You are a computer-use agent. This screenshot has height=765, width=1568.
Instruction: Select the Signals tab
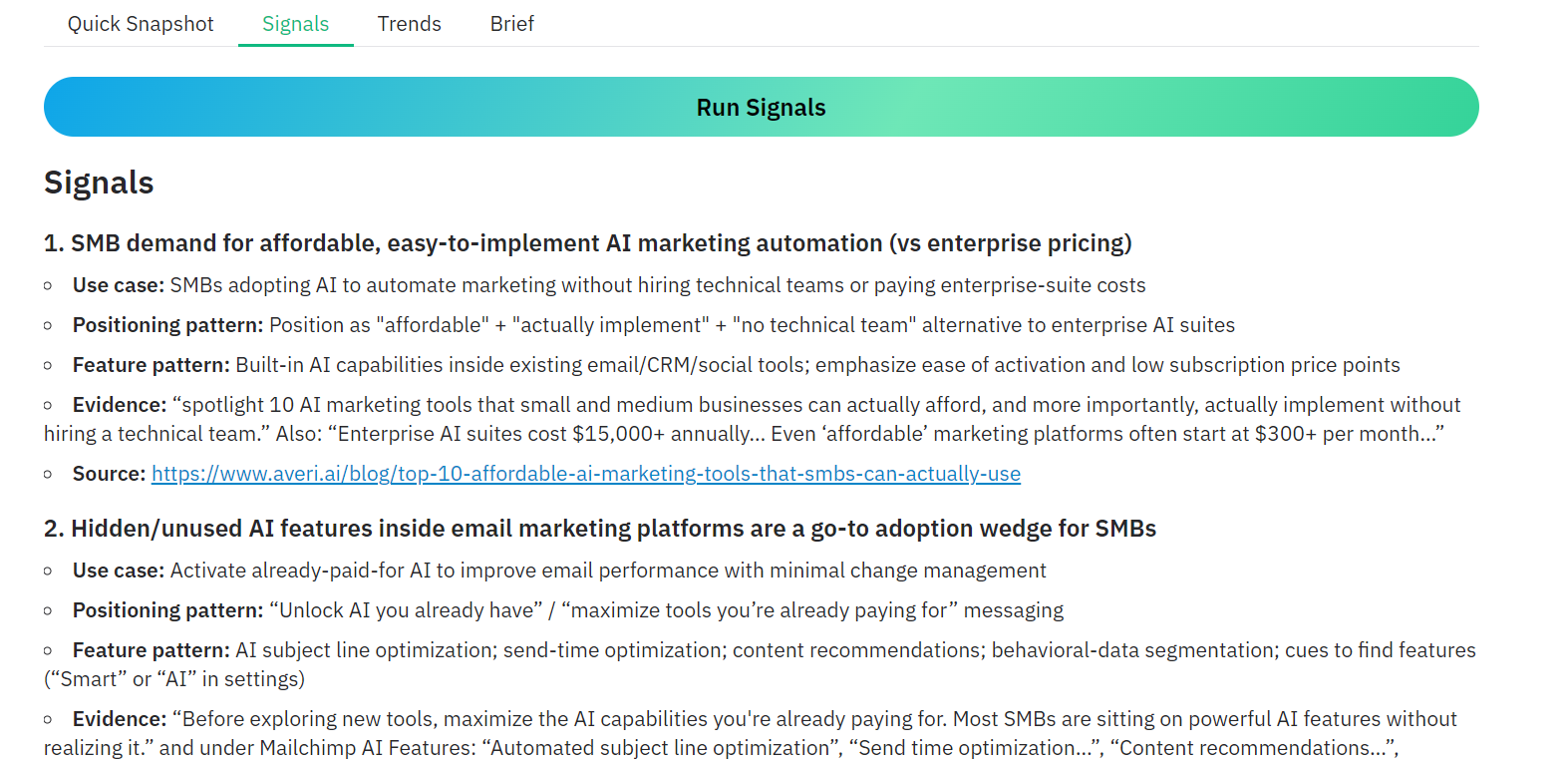[x=295, y=24]
